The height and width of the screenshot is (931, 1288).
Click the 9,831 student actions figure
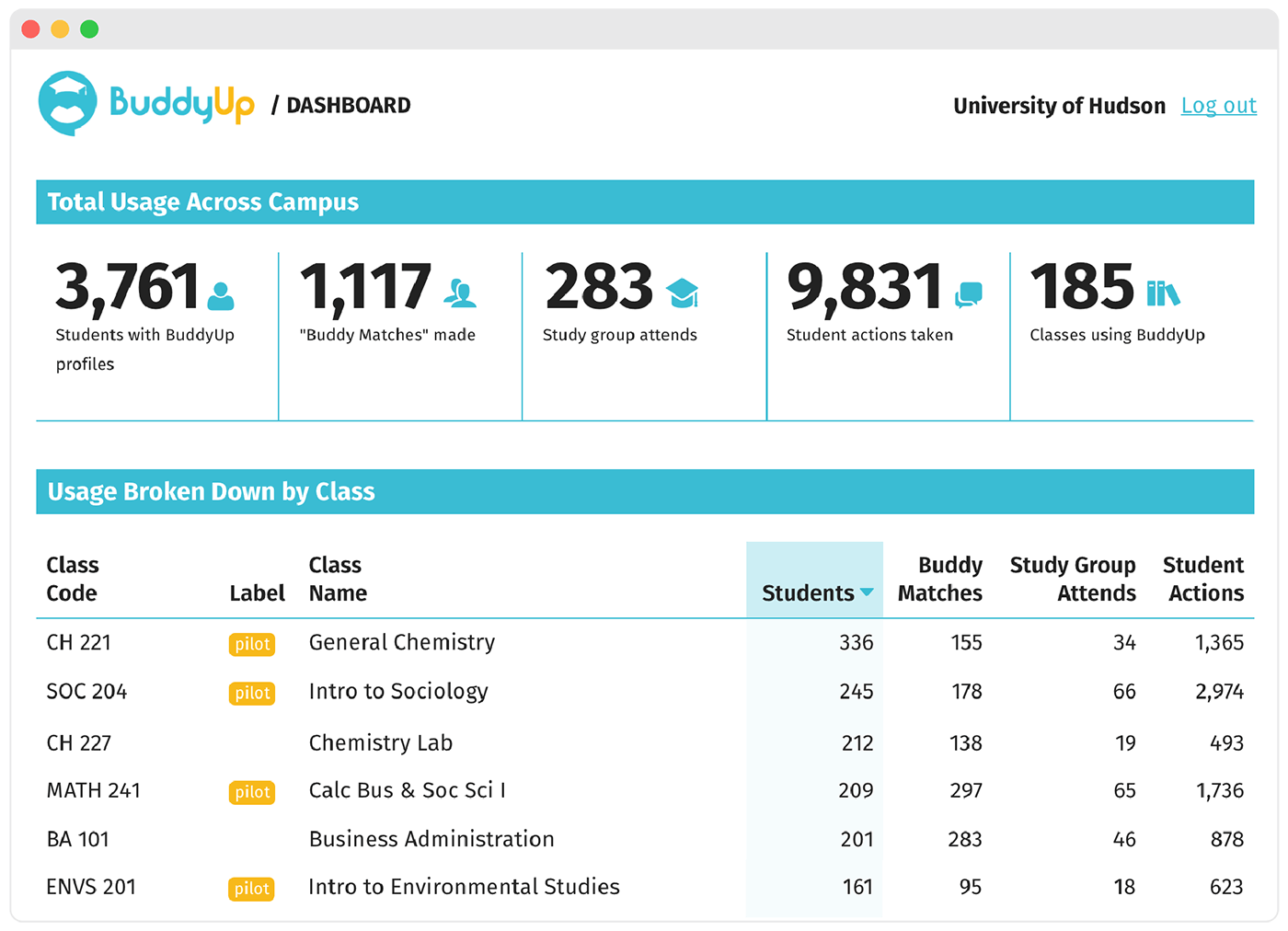point(865,287)
